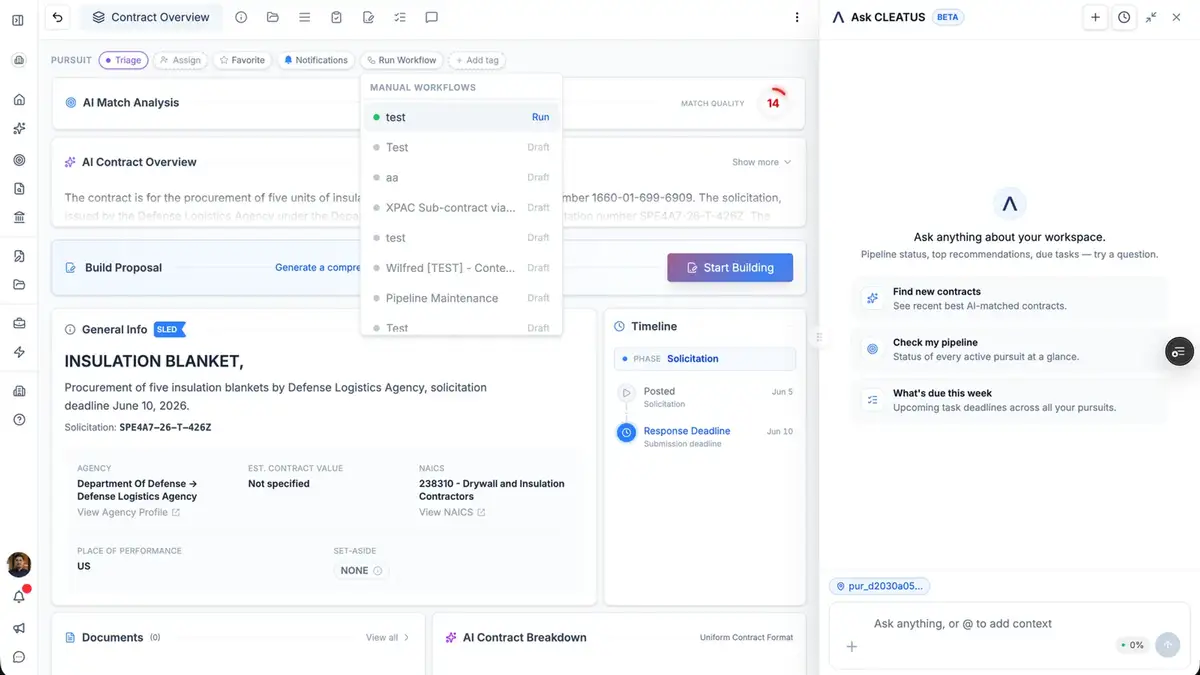Viewport: 1200px width, 675px height.
Task: Open the briefcase icon in left sidebar
Action: pyautogui.click(x=19, y=323)
